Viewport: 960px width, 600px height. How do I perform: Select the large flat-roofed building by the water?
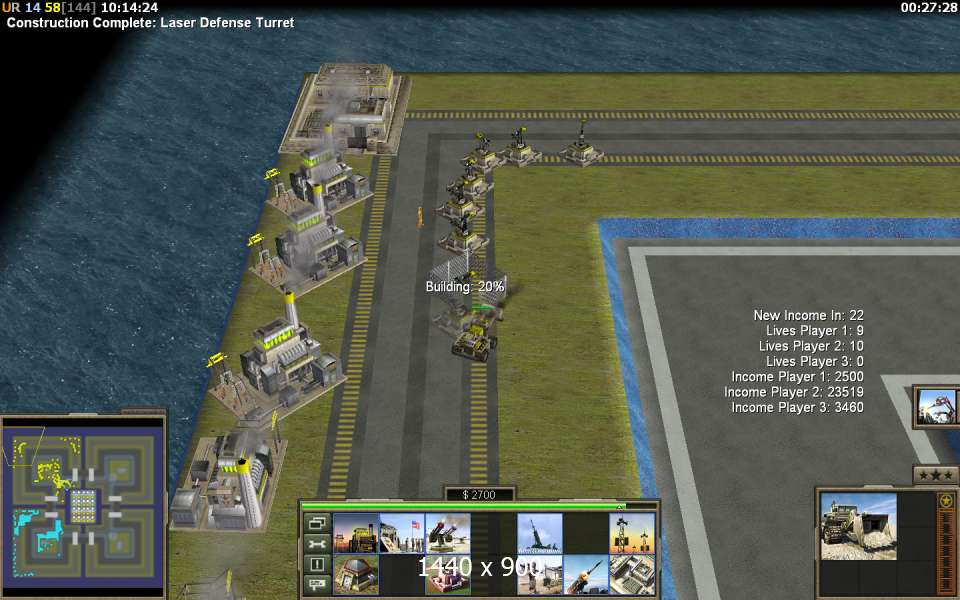pos(346,107)
